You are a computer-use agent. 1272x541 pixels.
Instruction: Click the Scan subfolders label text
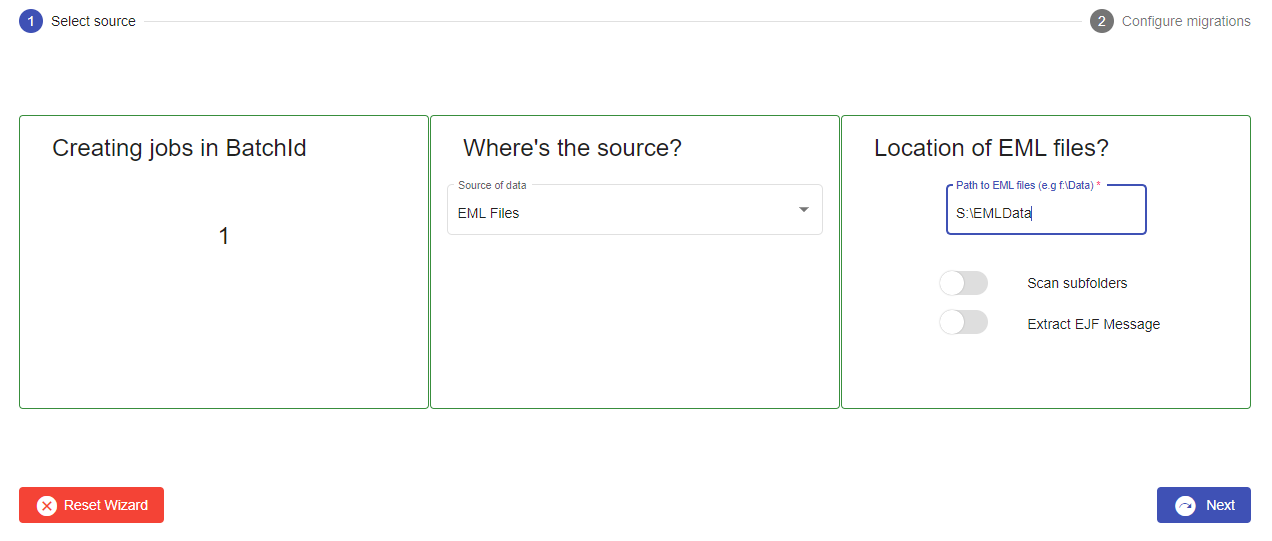coord(1077,283)
